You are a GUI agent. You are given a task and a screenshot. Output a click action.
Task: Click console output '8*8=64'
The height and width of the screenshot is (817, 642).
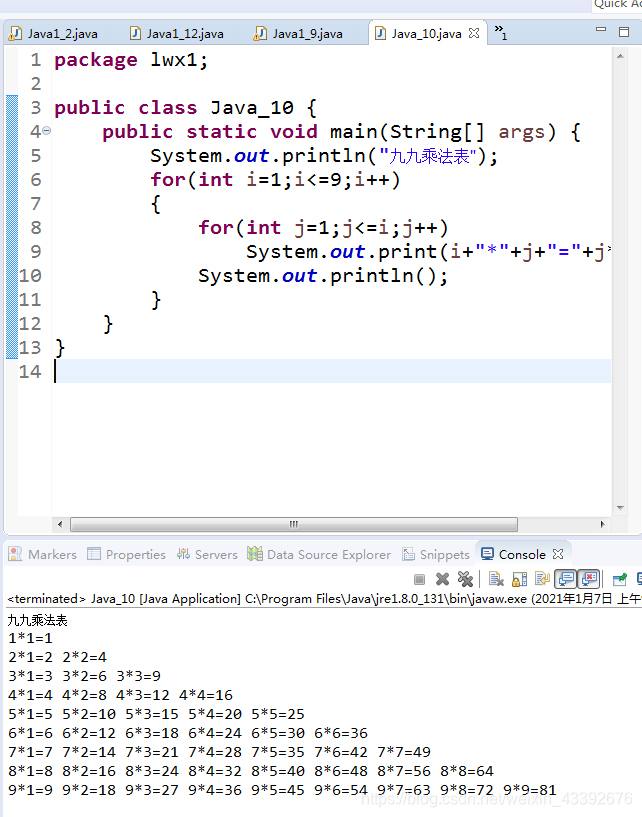467,771
